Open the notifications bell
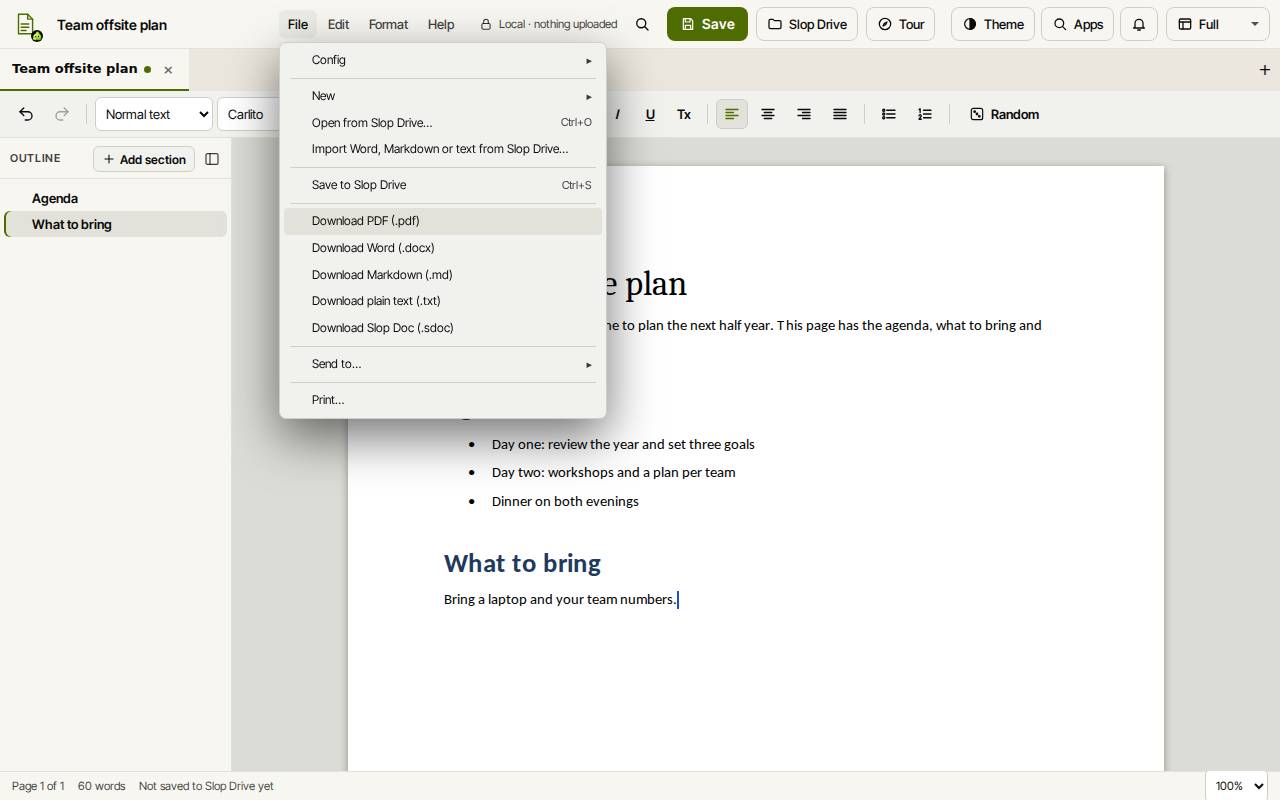The image size is (1280, 800). [x=1139, y=24]
